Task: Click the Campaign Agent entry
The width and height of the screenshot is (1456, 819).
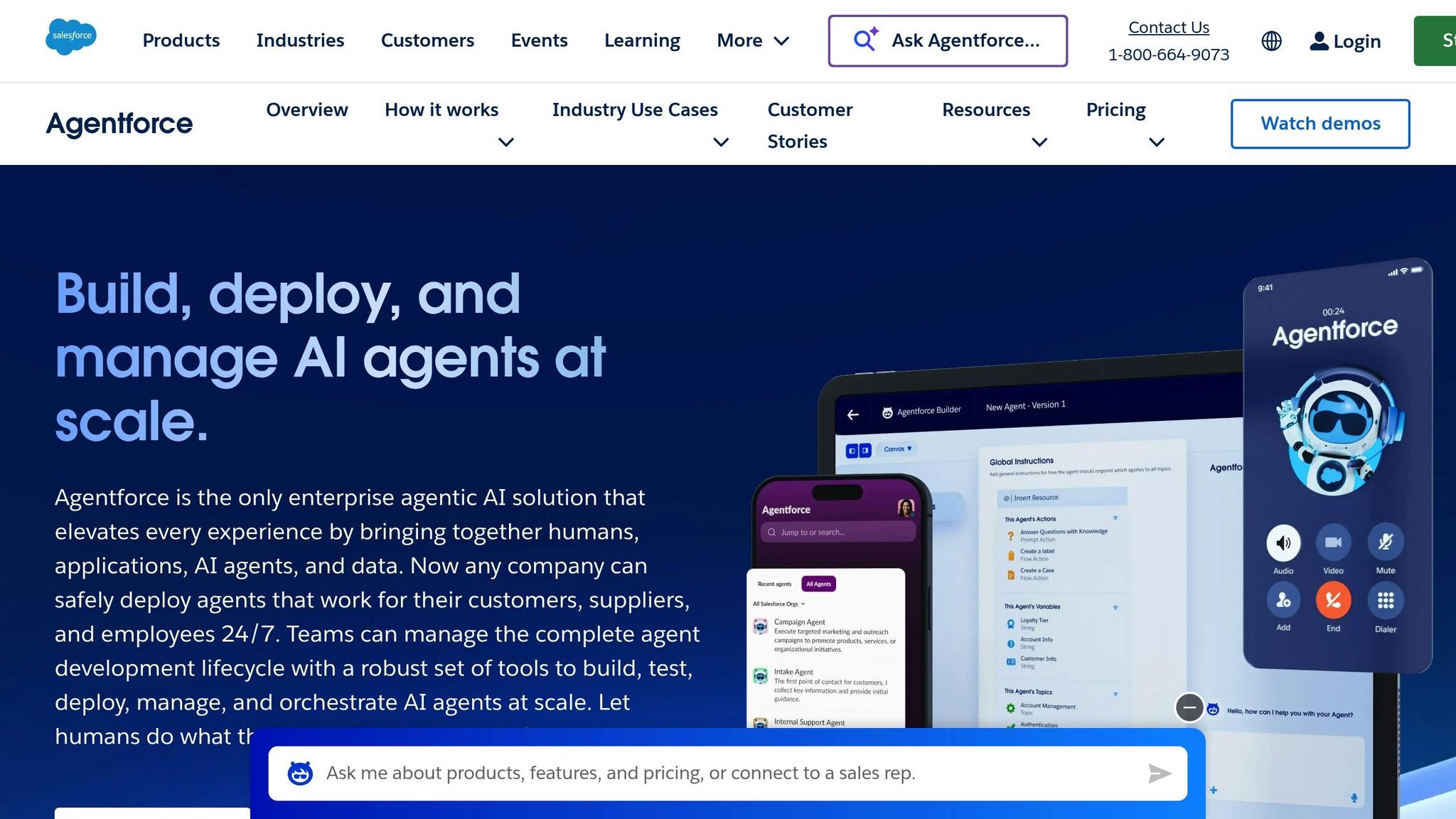Action: (826, 635)
